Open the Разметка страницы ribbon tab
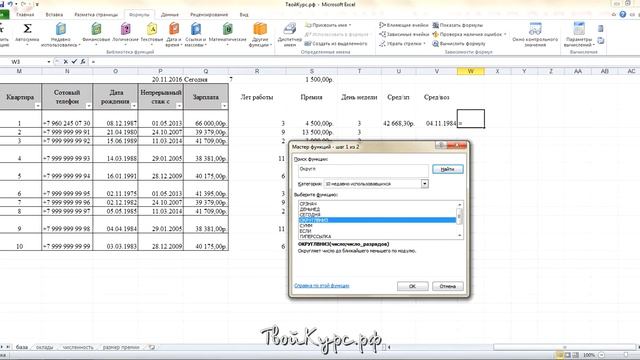This screenshot has height=360, width=640. [x=96, y=15]
